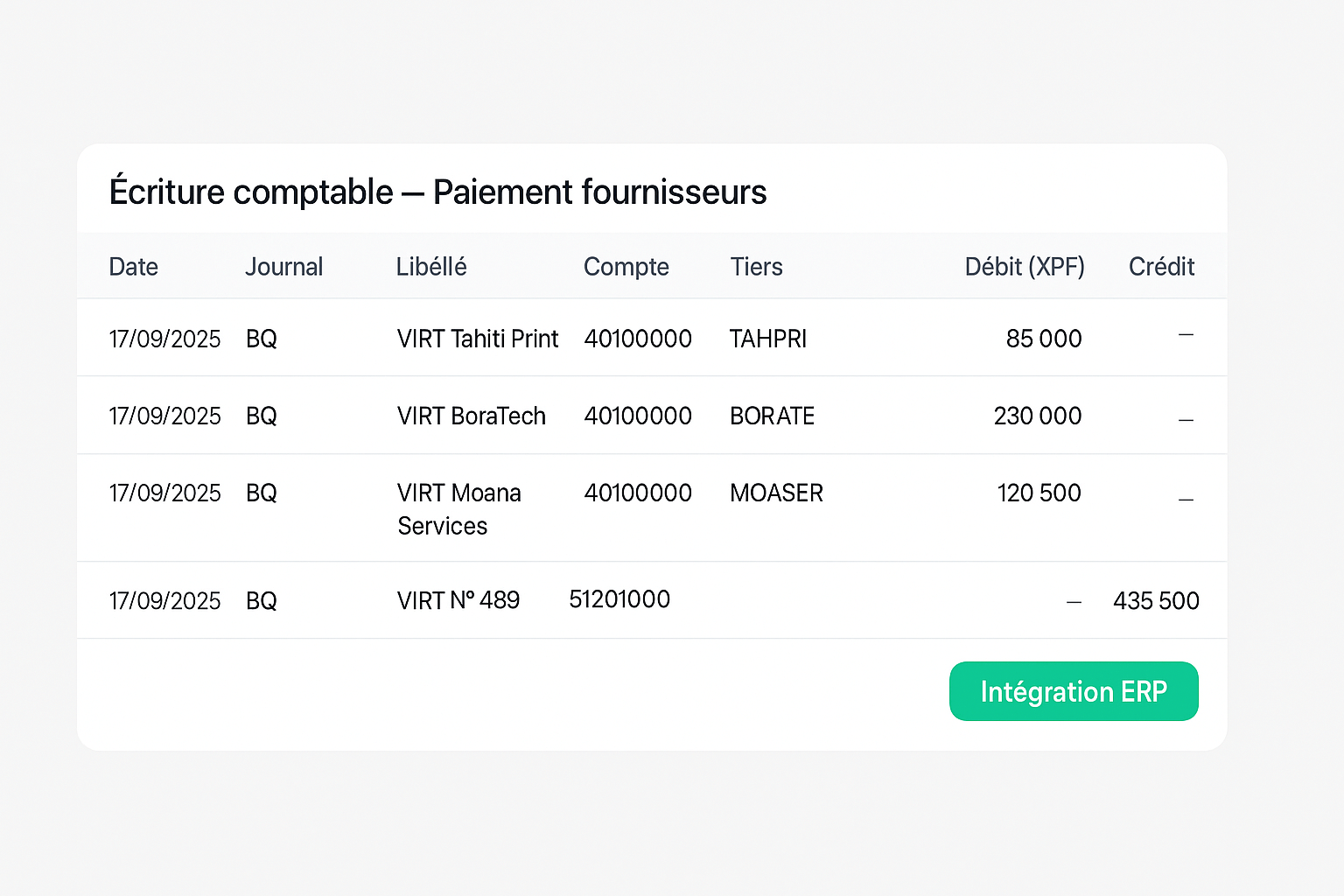Image resolution: width=1344 pixels, height=896 pixels.
Task: Click the 85 000 debit amount
Action: 1044,339
